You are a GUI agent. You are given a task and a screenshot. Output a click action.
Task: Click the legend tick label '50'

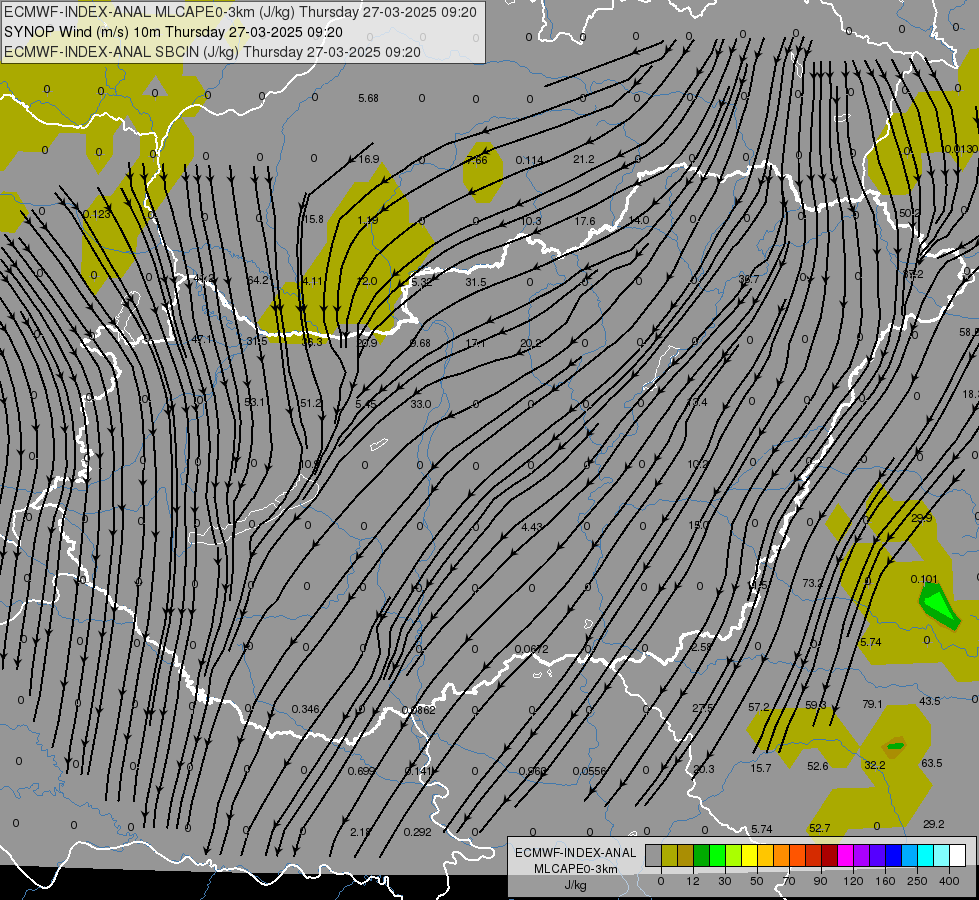point(757,881)
